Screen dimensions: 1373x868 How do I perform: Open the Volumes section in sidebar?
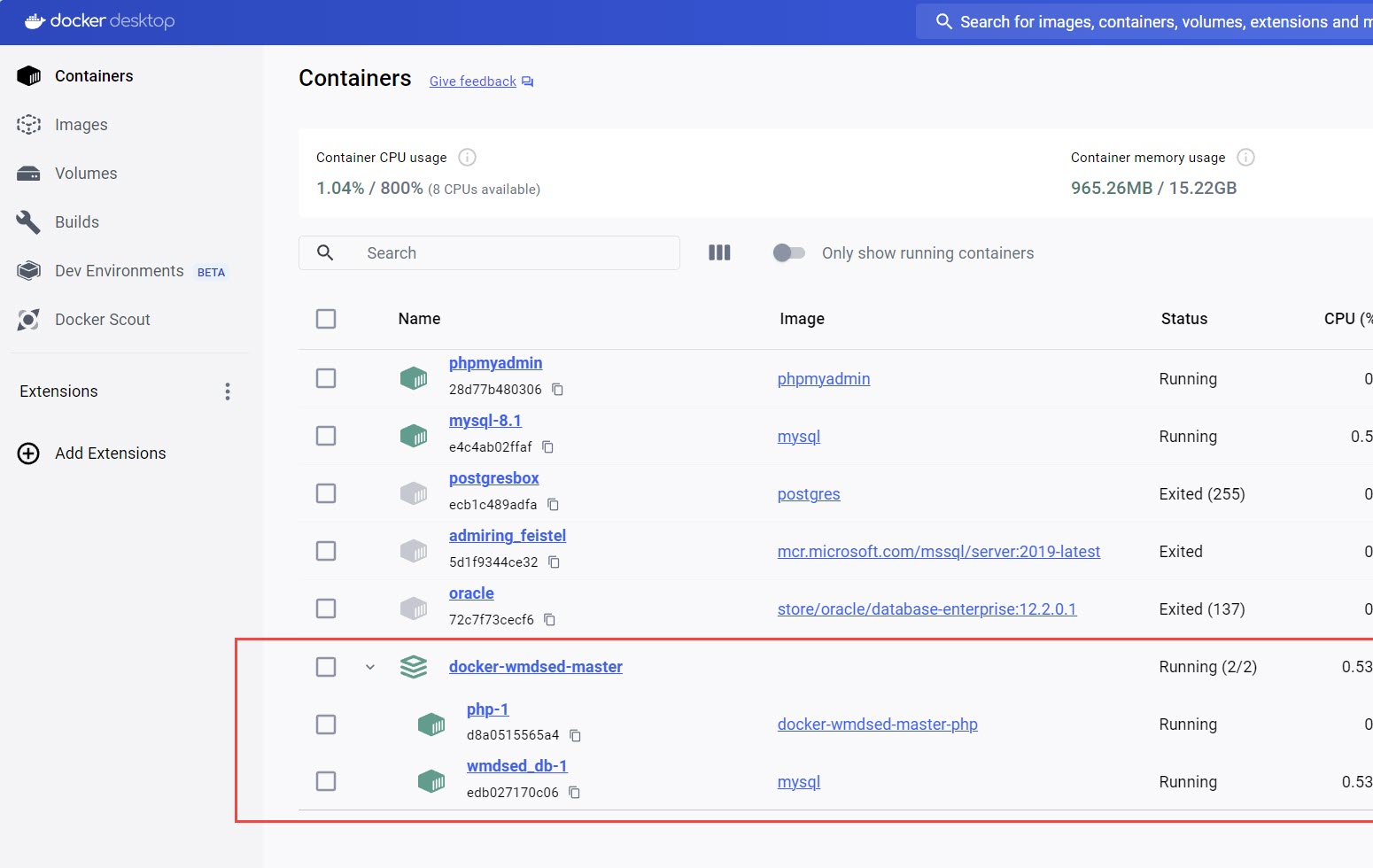click(86, 174)
